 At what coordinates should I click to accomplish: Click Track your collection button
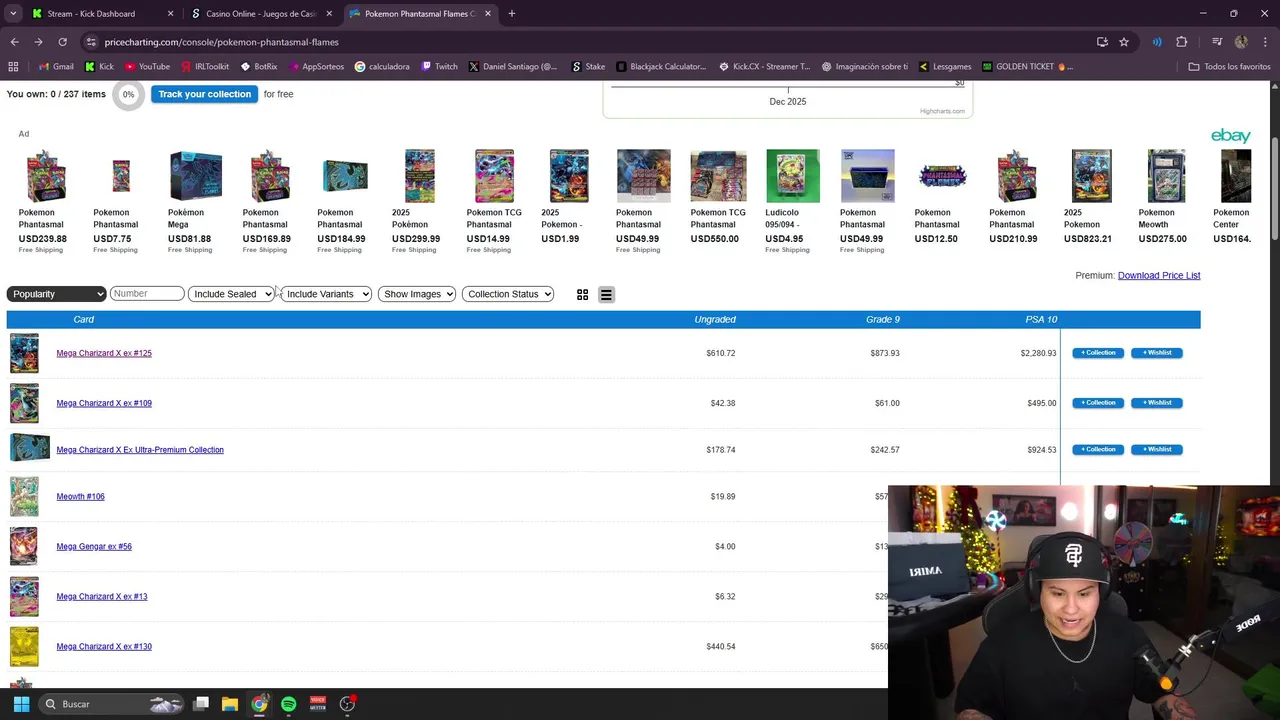pos(204,94)
